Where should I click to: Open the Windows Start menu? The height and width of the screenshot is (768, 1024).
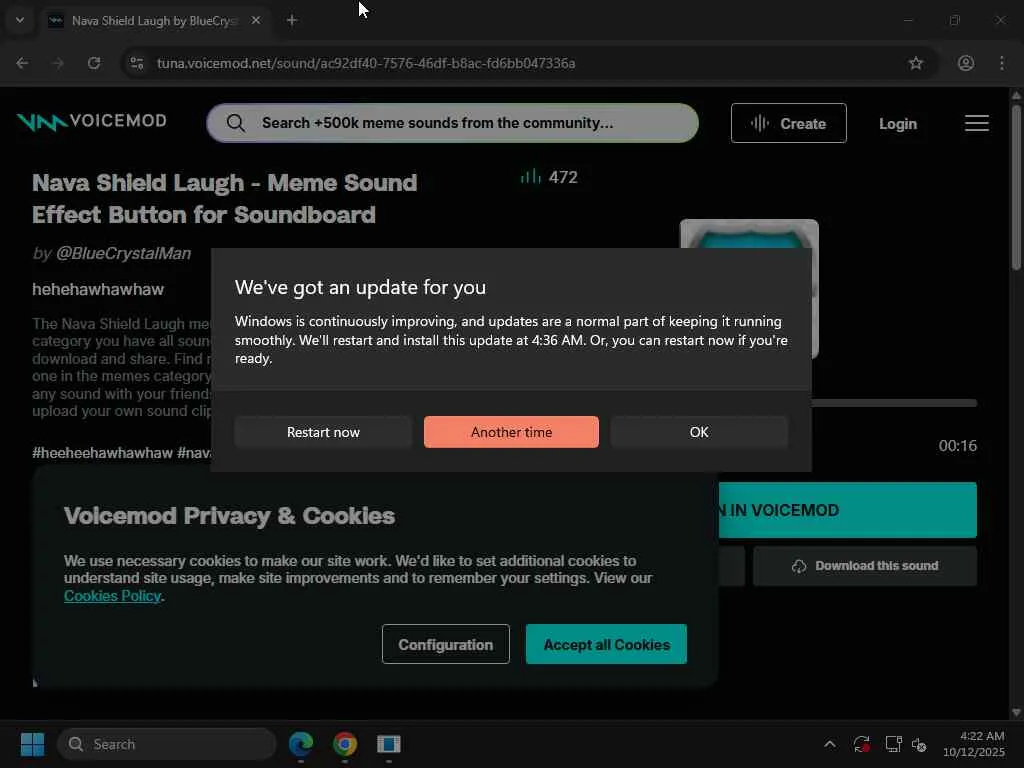32,744
